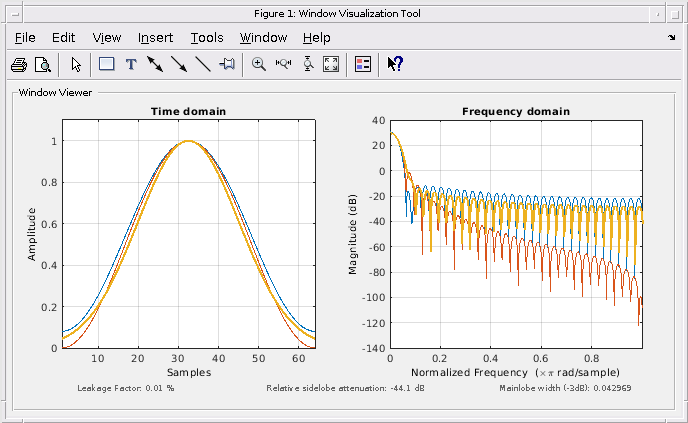Activate the vertical Zoom Y tool
Viewport: 688px width, 423px height.
(x=308, y=64)
